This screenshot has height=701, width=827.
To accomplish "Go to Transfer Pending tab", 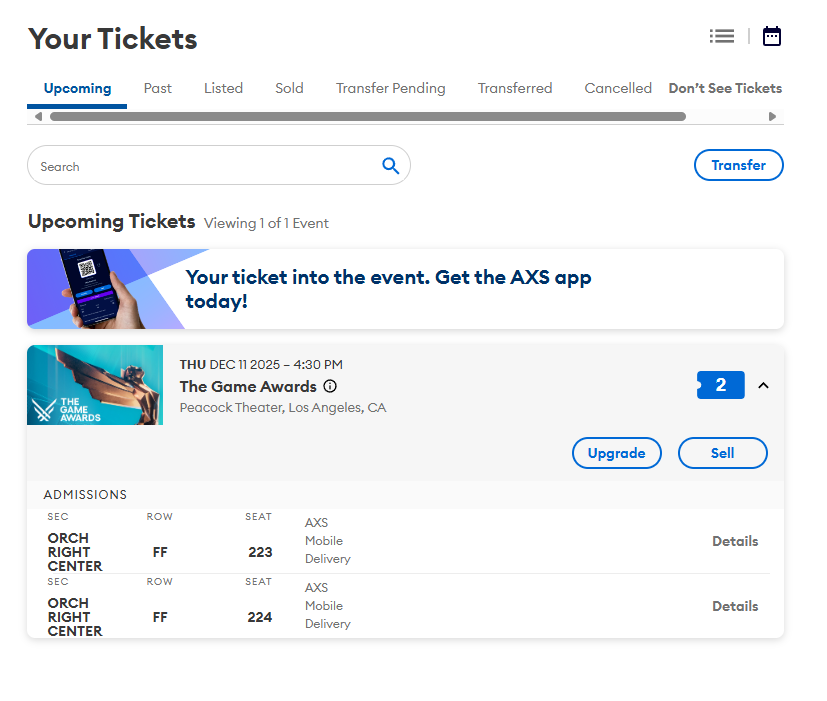I will (x=391, y=88).
